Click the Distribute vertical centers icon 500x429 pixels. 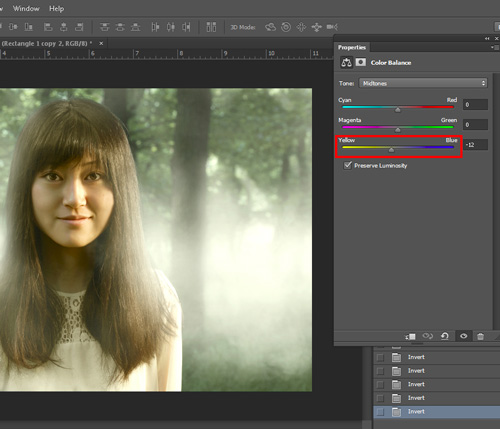120,27
